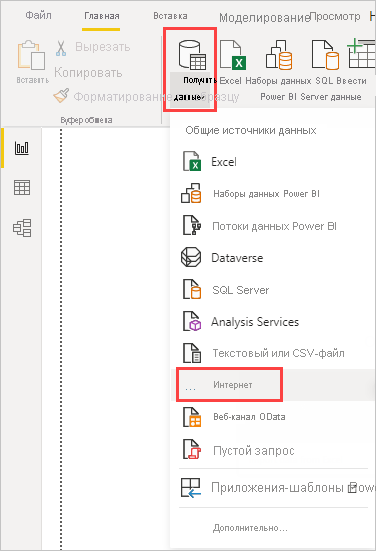Image resolution: width=376 pixels, height=551 pixels.
Task: Open the Data table view in sidebar
Action: pyautogui.click(x=22, y=188)
